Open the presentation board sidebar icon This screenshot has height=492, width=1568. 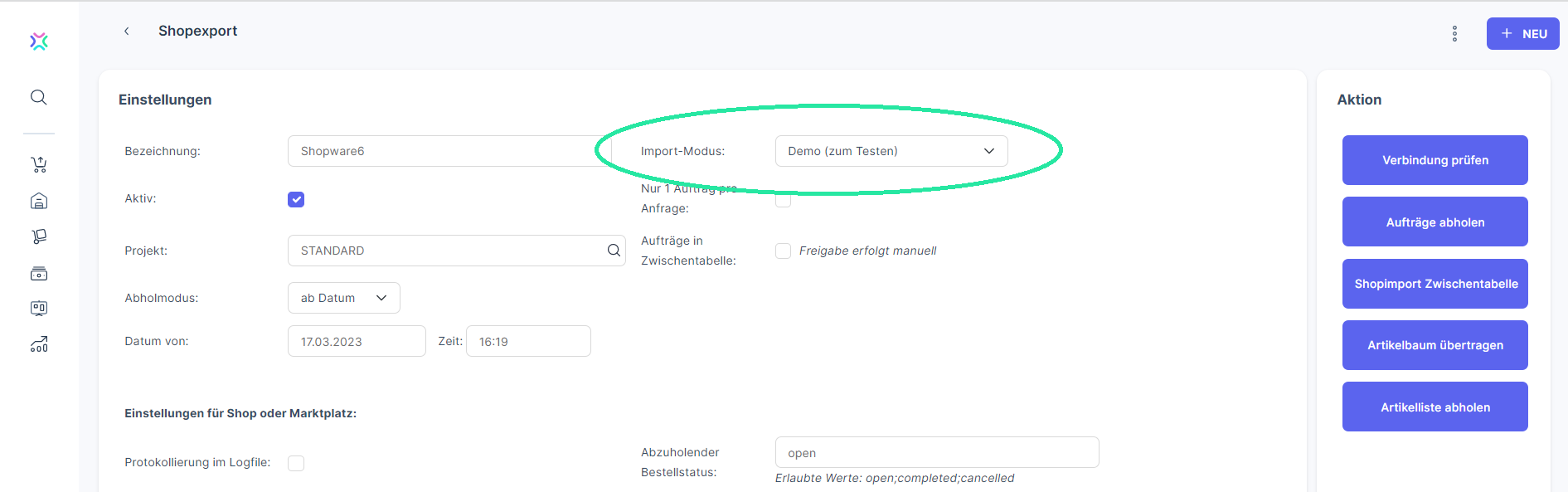pos(39,309)
